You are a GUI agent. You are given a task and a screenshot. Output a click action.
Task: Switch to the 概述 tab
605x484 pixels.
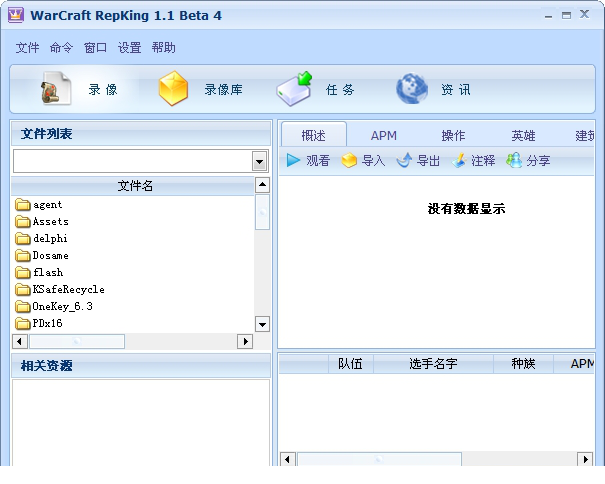coord(314,135)
